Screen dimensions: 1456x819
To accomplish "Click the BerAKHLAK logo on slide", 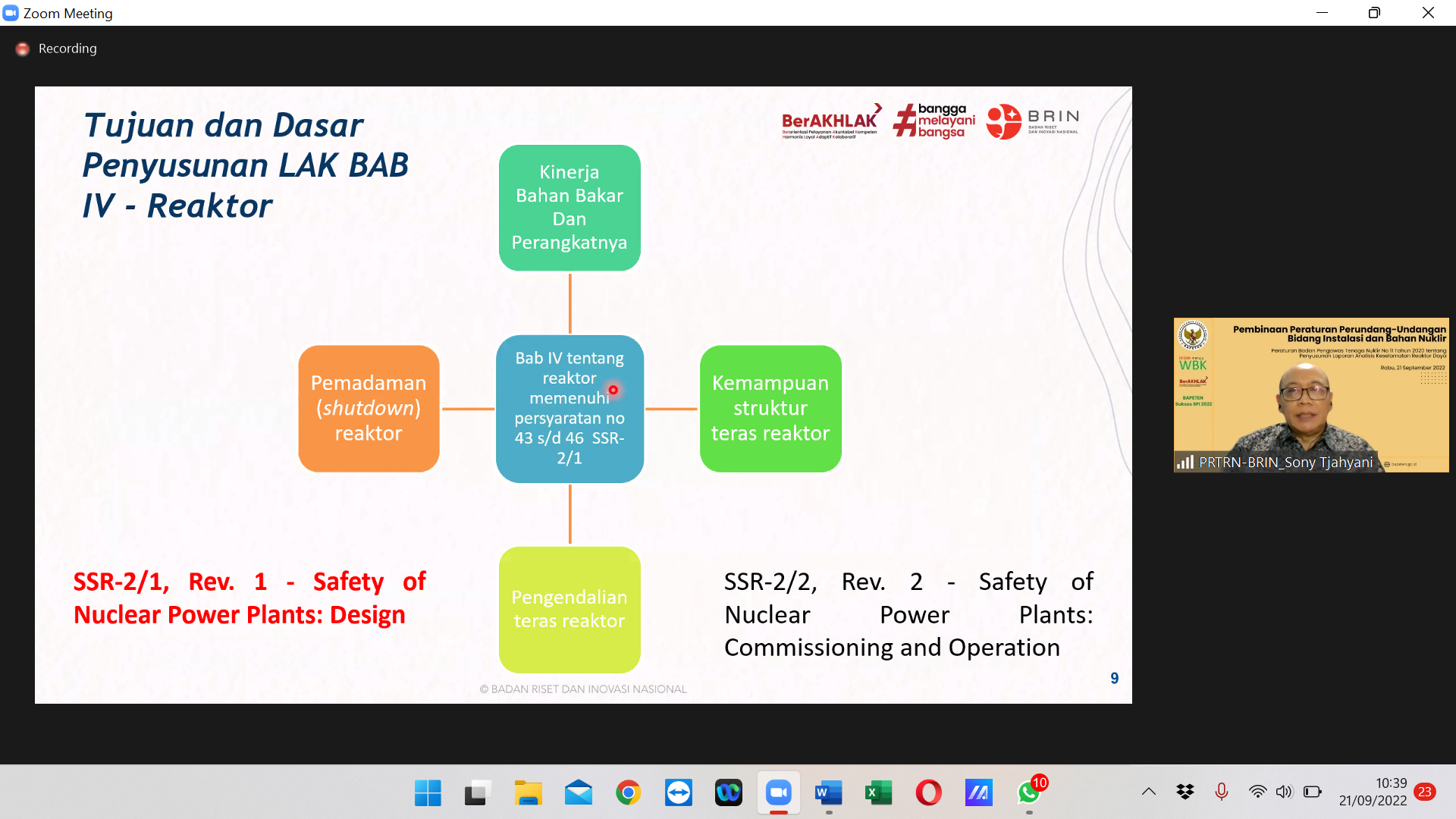I will 831,121.
